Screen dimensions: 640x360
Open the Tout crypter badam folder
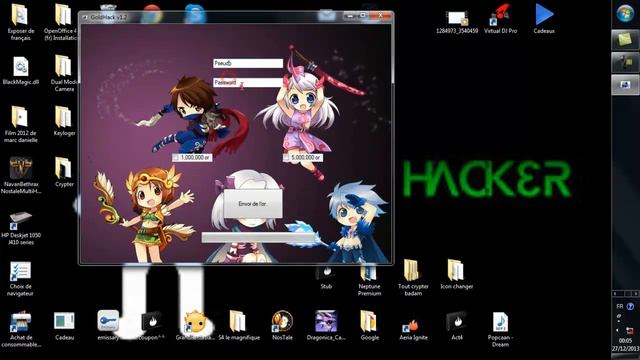[412, 270]
